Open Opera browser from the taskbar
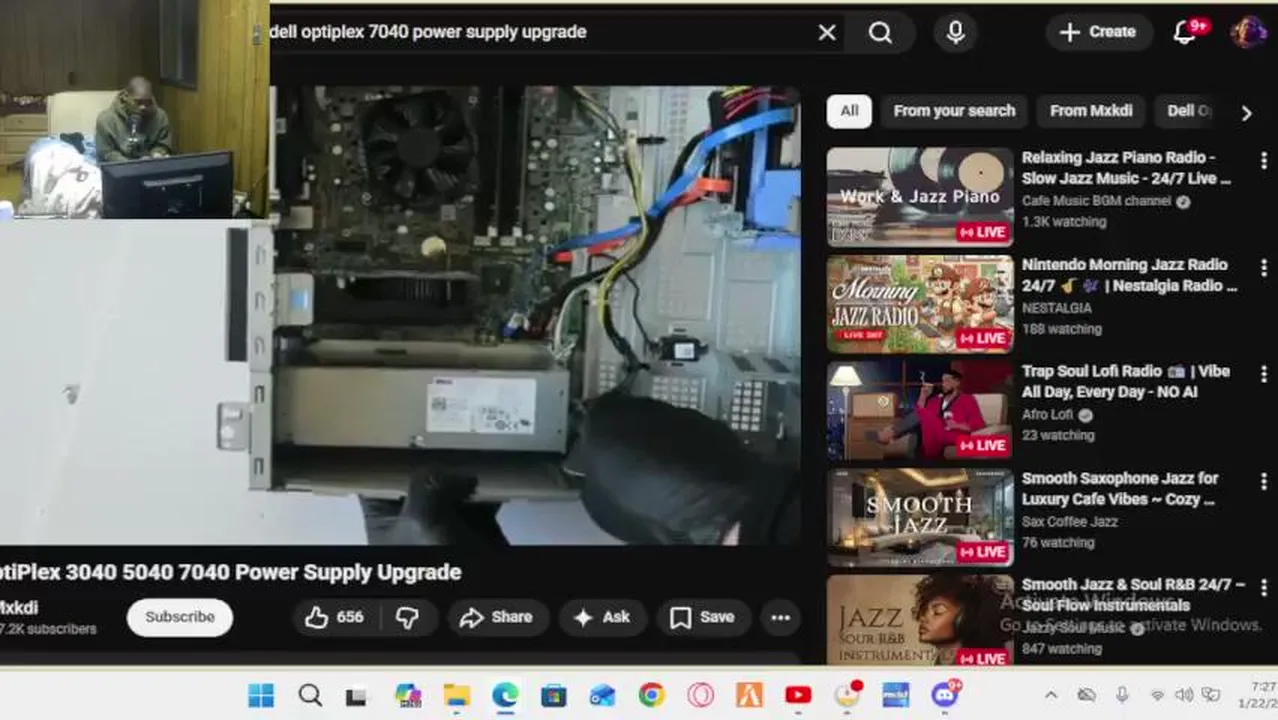Viewport: 1278px width, 720px height. (x=700, y=695)
